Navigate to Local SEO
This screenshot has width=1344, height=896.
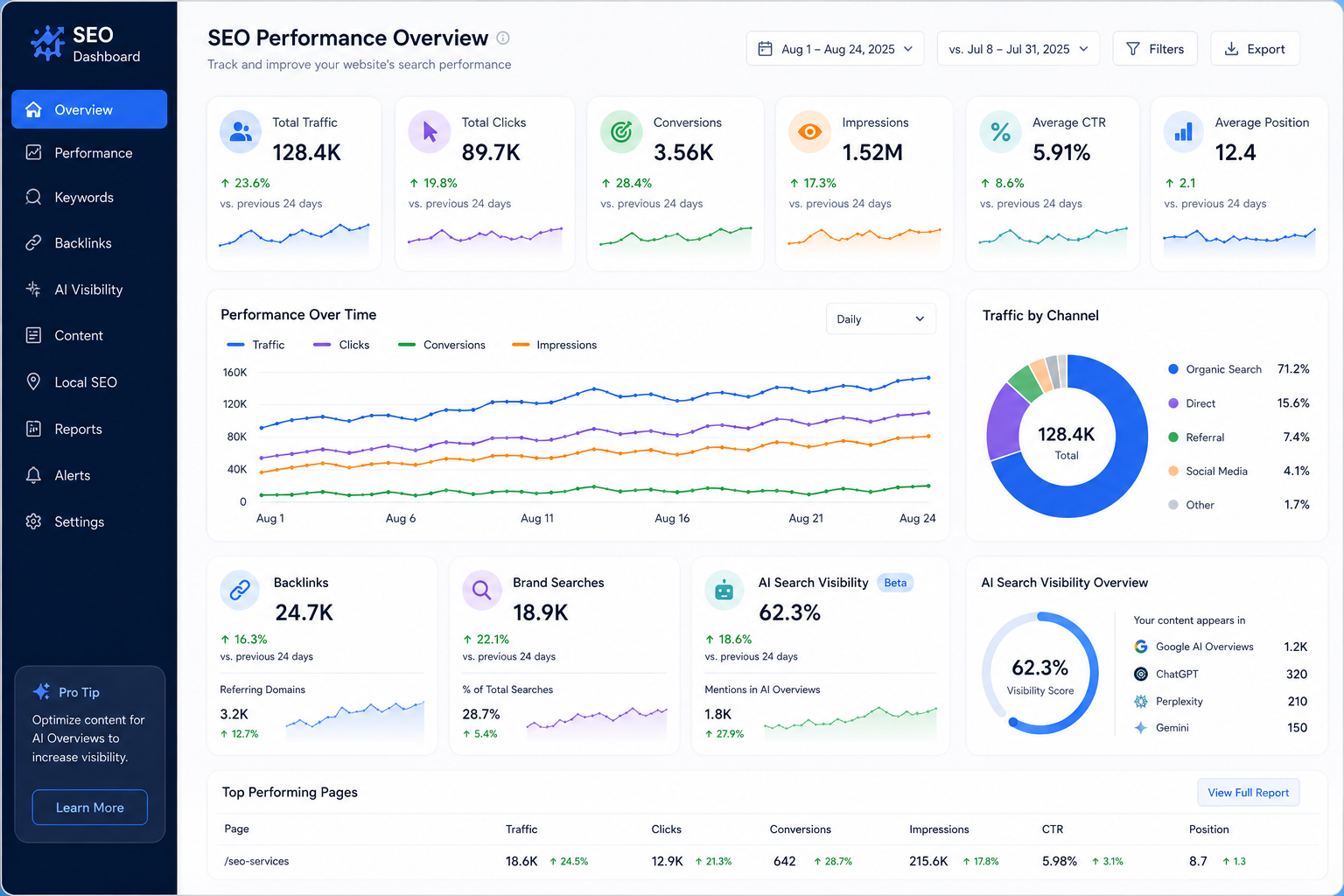(89, 381)
